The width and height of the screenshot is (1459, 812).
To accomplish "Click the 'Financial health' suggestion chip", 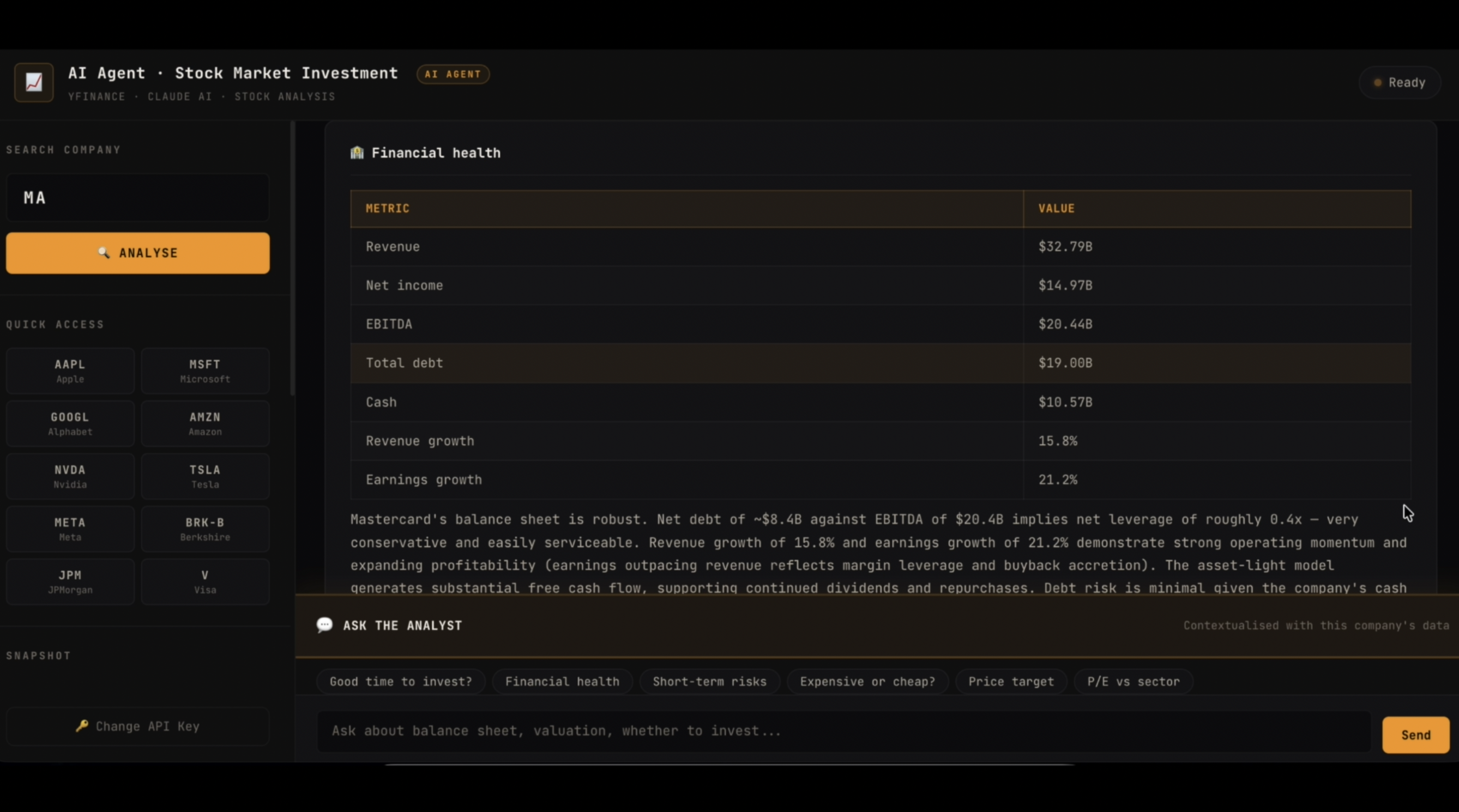I will tap(563, 681).
